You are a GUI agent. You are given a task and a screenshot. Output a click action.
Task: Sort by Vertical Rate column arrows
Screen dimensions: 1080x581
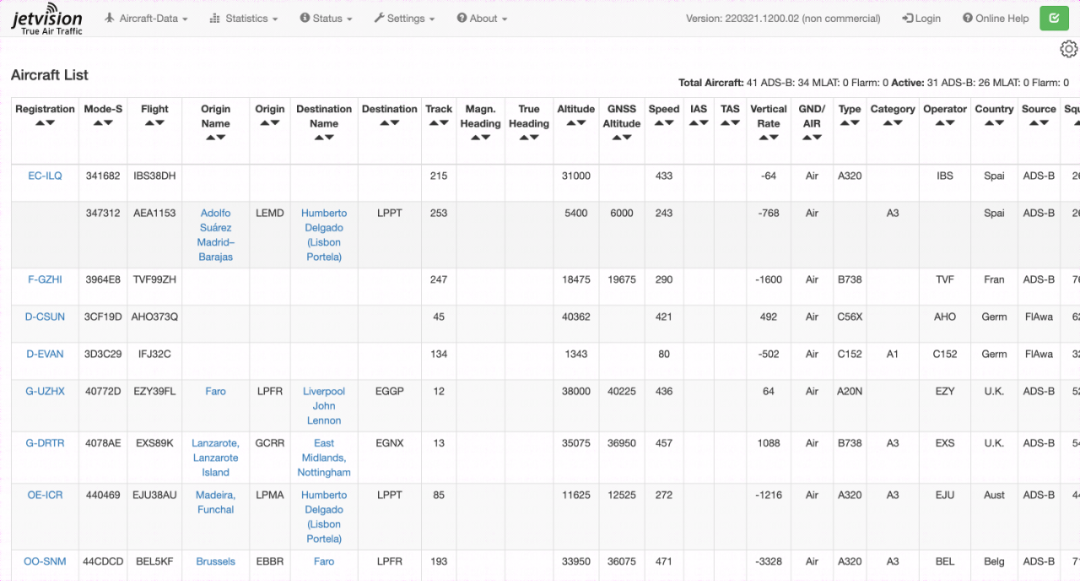(x=768, y=138)
